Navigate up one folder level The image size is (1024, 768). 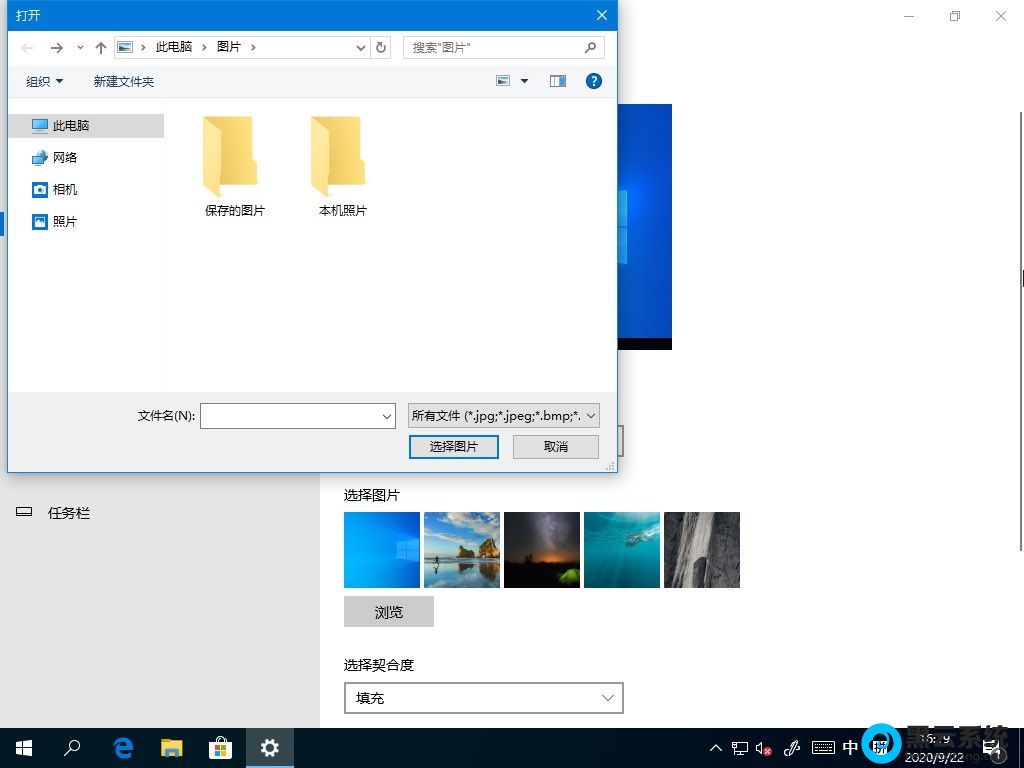tap(101, 47)
